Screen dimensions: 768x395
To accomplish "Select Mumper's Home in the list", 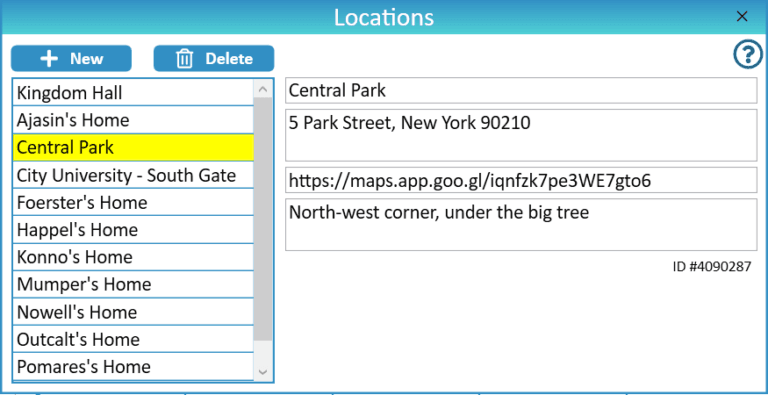I will click(x=133, y=285).
